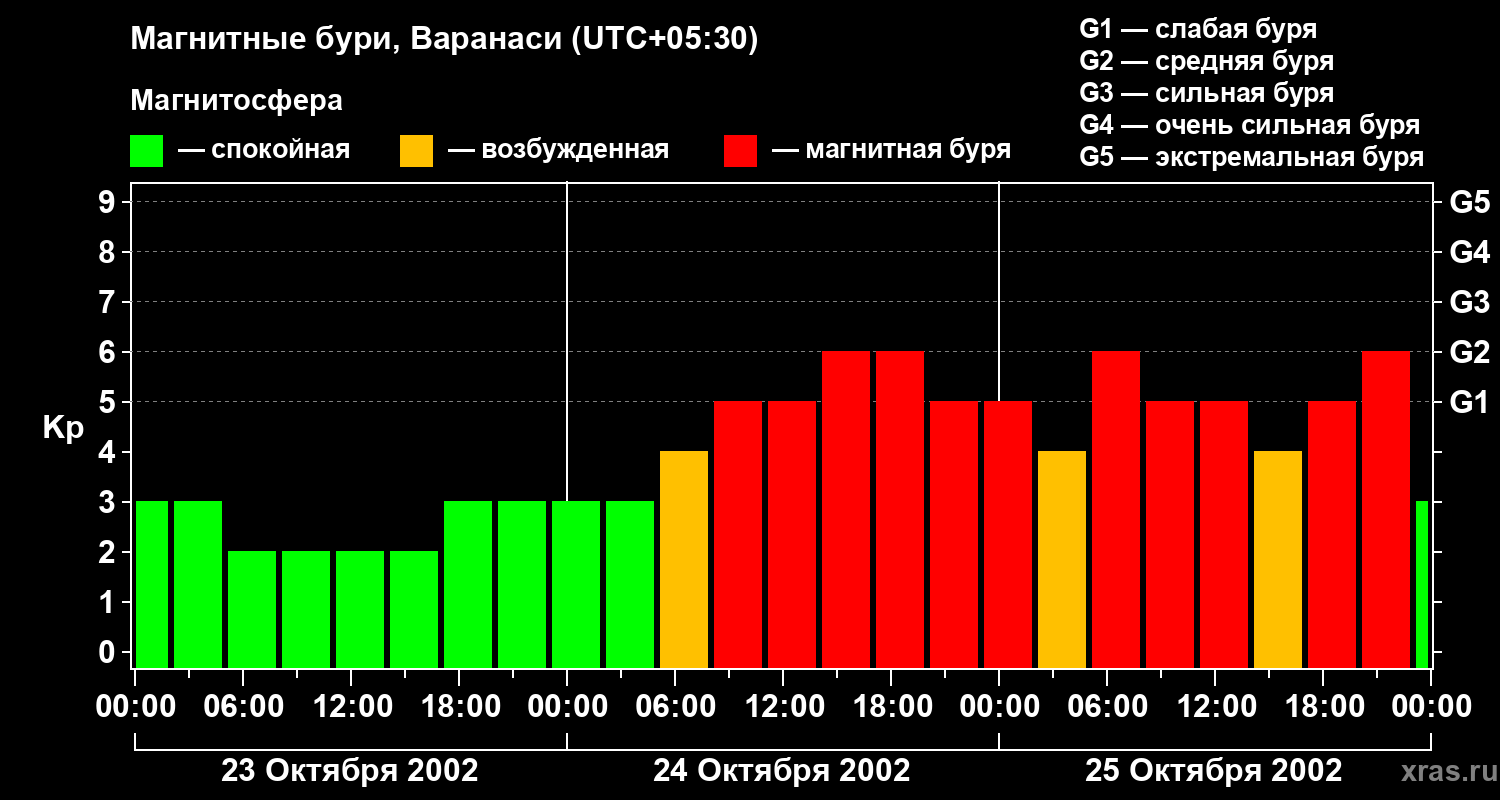Select the 'G1 — слабая буря' legend line
The image size is (1500, 800).
point(1198,28)
